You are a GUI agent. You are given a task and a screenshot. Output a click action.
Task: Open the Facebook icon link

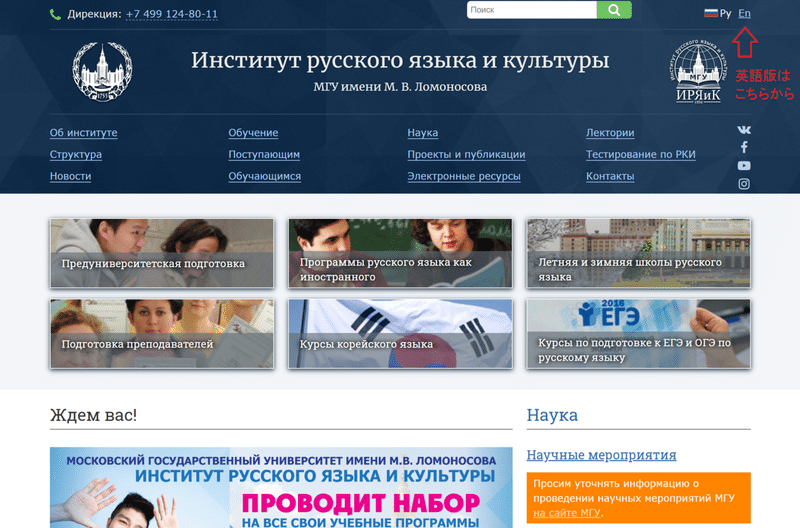point(744,147)
